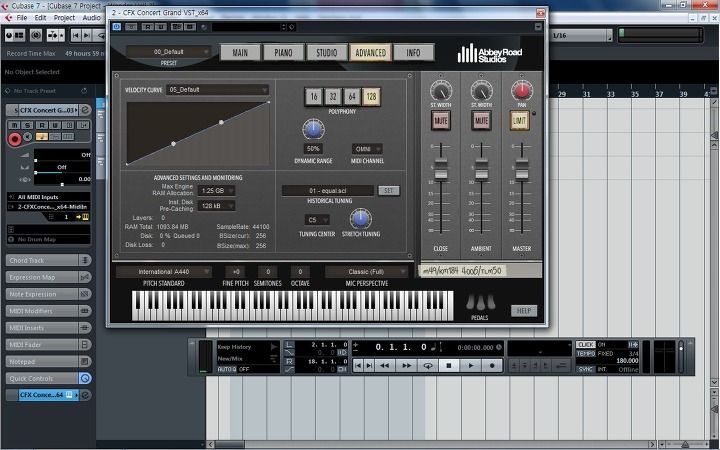Set polyphony to 128
This screenshot has width=720, height=450.
coord(371,96)
